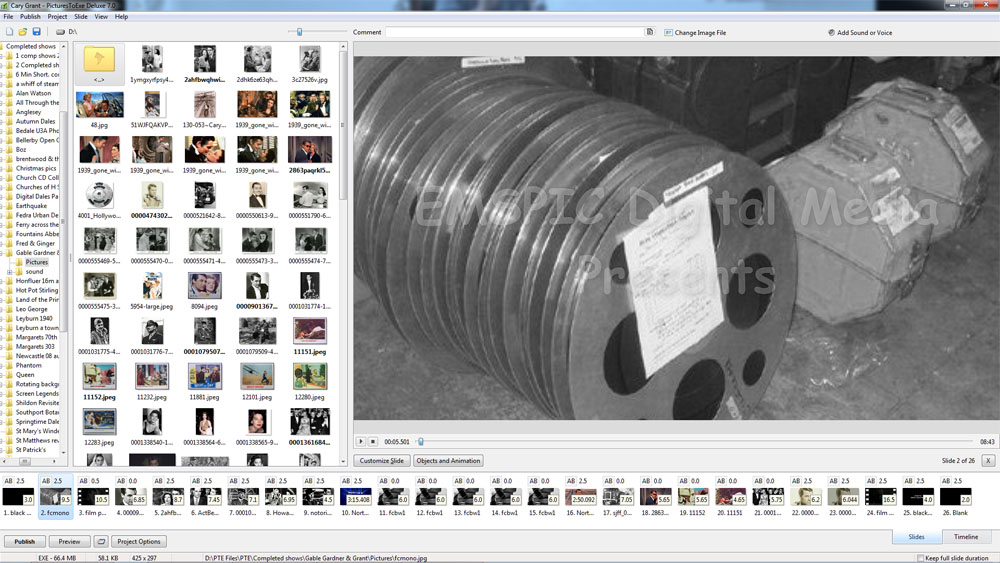Open the Publish menu

(30, 17)
